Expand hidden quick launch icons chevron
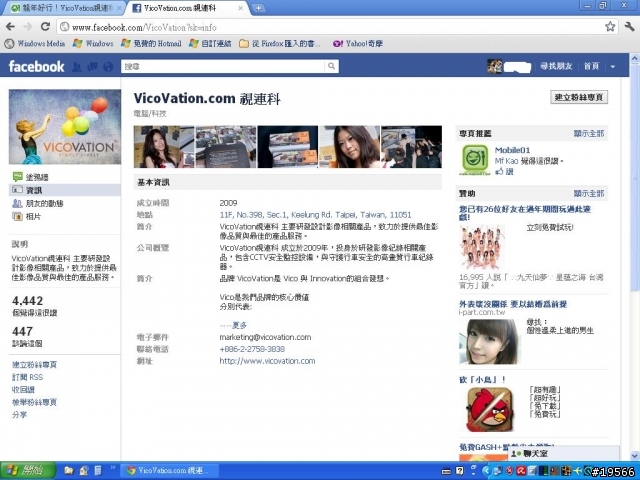640x480 pixels. 113,468
